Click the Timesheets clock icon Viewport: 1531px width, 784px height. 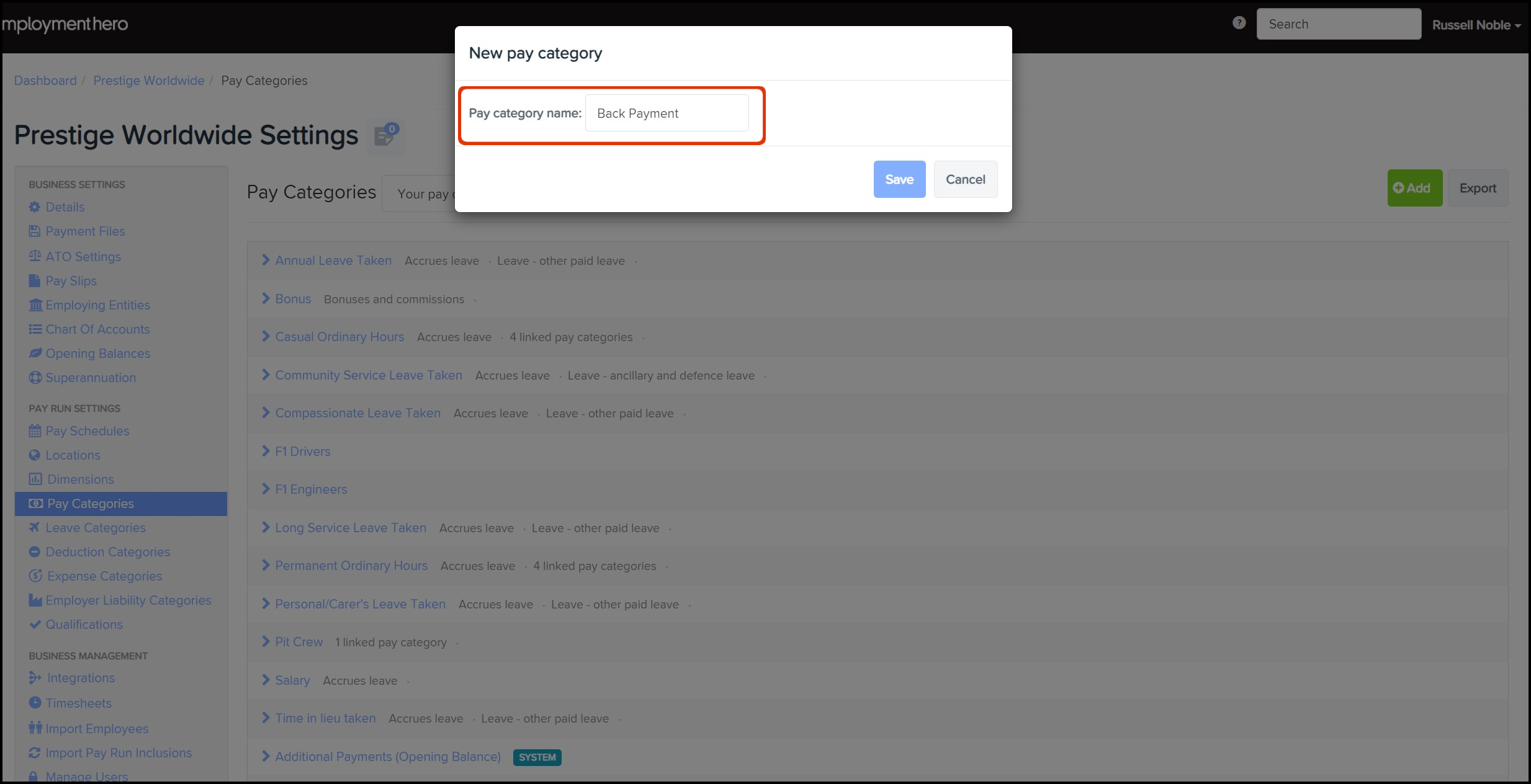tap(35, 703)
